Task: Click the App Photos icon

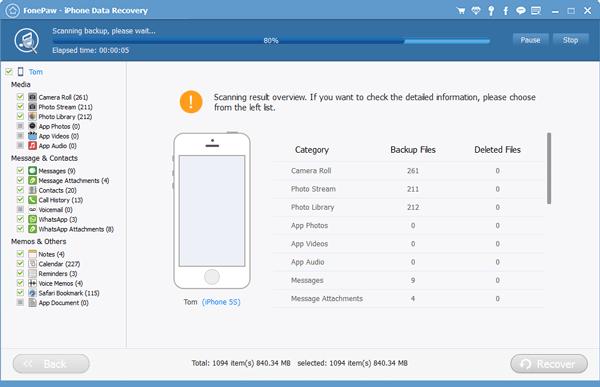Action: 33,126
